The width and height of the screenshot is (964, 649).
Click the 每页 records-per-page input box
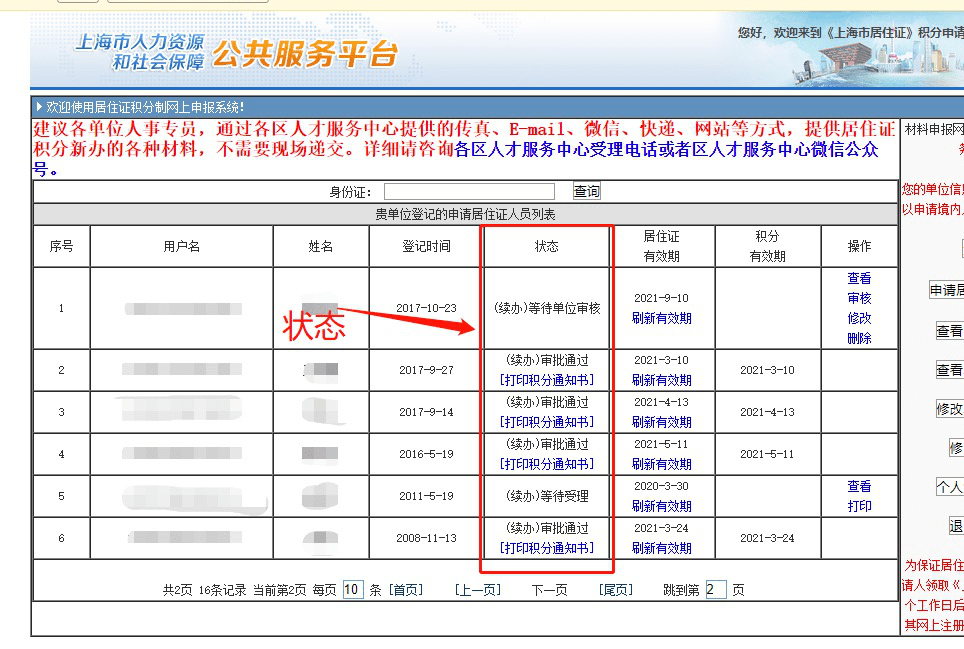[x=353, y=589]
